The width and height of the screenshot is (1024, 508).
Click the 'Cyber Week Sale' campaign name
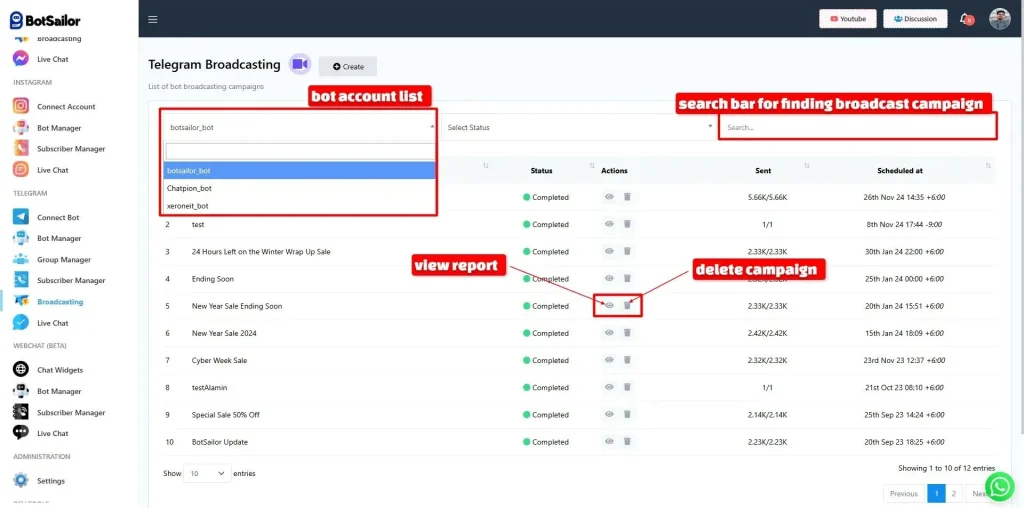[219, 360]
